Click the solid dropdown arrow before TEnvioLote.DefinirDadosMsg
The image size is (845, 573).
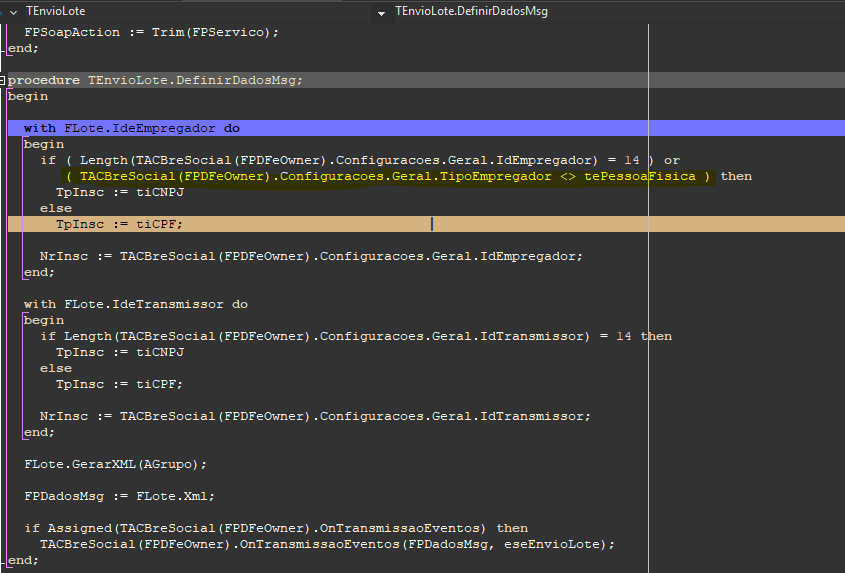tap(382, 13)
